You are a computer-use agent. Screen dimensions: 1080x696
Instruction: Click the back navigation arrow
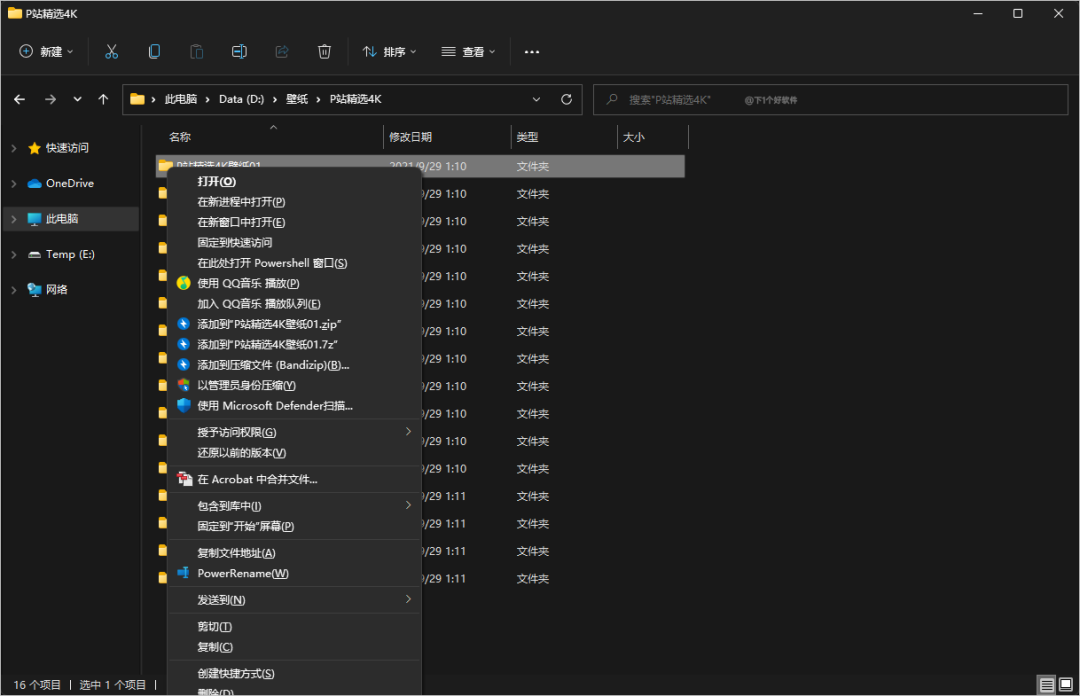coord(20,99)
